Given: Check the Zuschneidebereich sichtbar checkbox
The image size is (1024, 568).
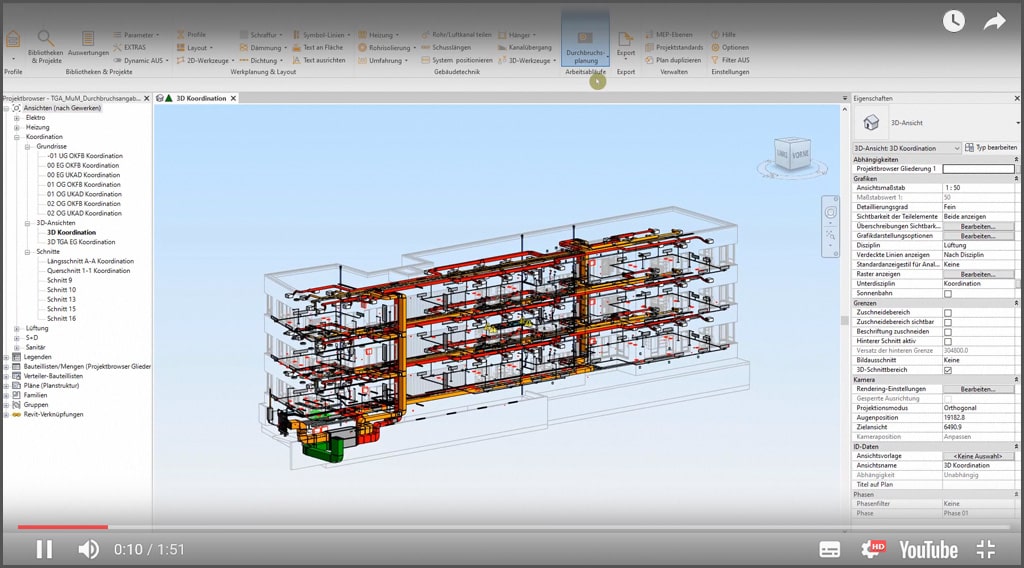Looking at the screenshot, I should click(x=948, y=322).
